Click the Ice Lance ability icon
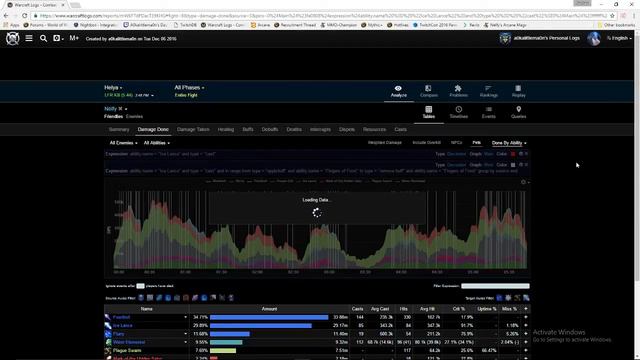 pyautogui.click(x=108, y=325)
